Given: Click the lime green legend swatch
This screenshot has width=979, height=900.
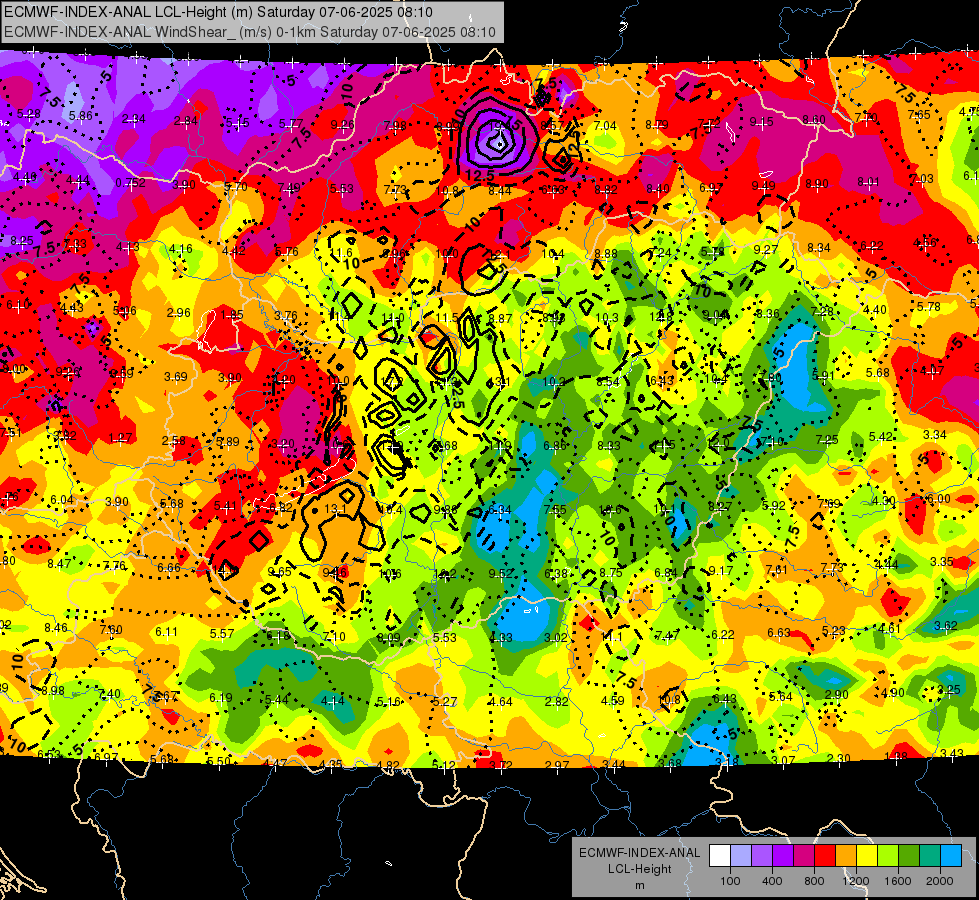Looking at the screenshot, I should [x=888, y=856].
